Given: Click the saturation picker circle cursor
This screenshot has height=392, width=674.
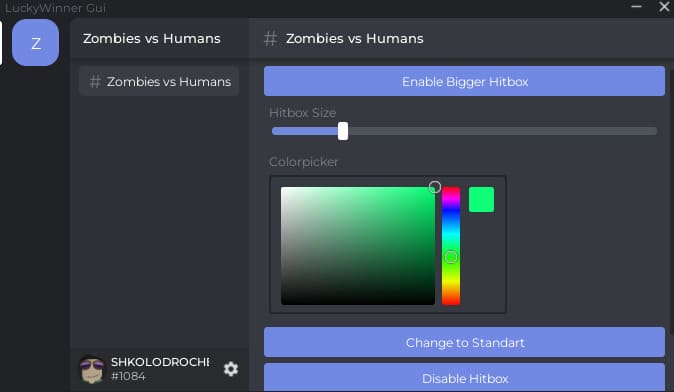Looking at the screenshot, I should 435,187.
